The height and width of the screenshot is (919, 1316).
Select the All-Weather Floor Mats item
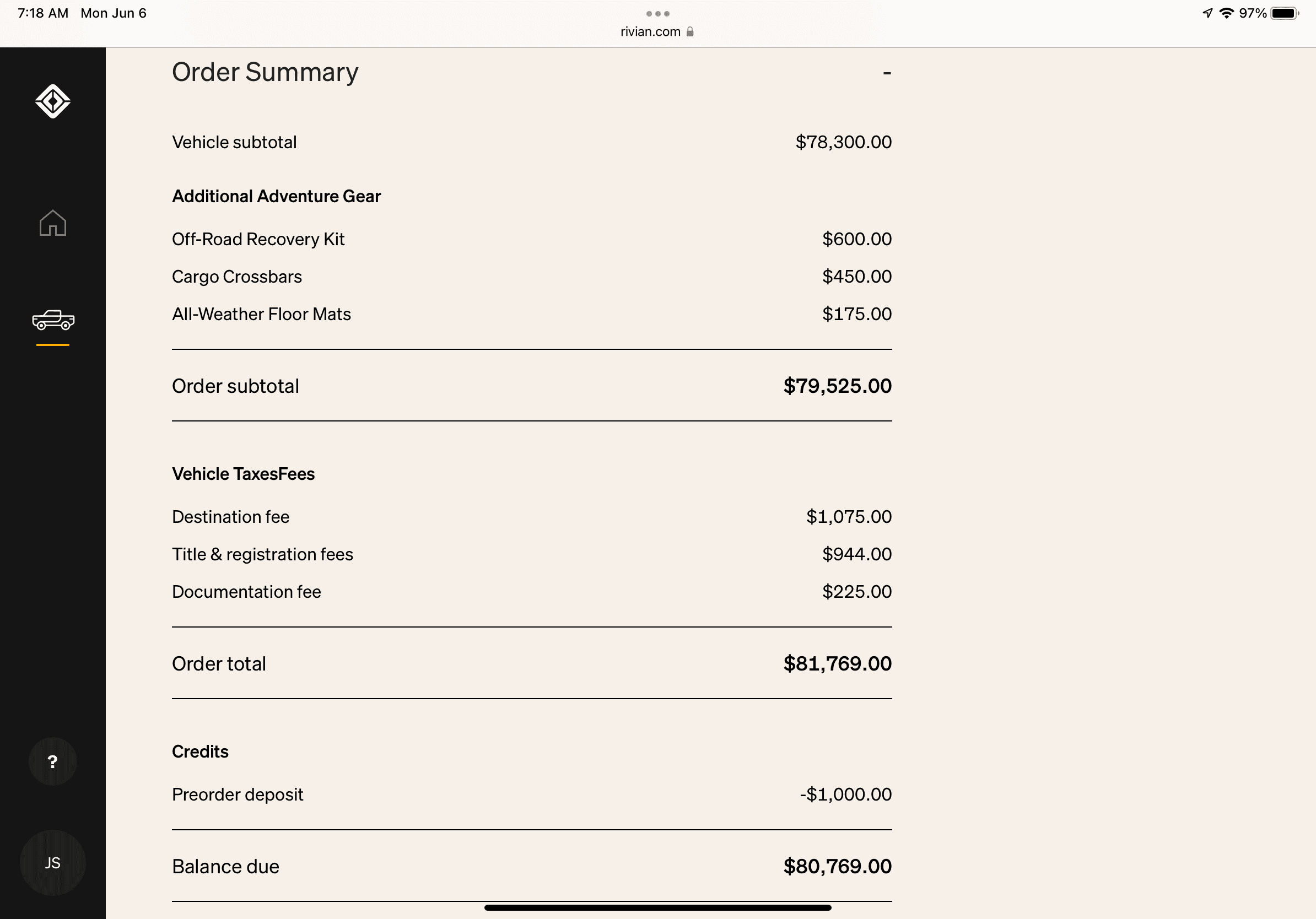pyautogui.click(x=261, y=314)
